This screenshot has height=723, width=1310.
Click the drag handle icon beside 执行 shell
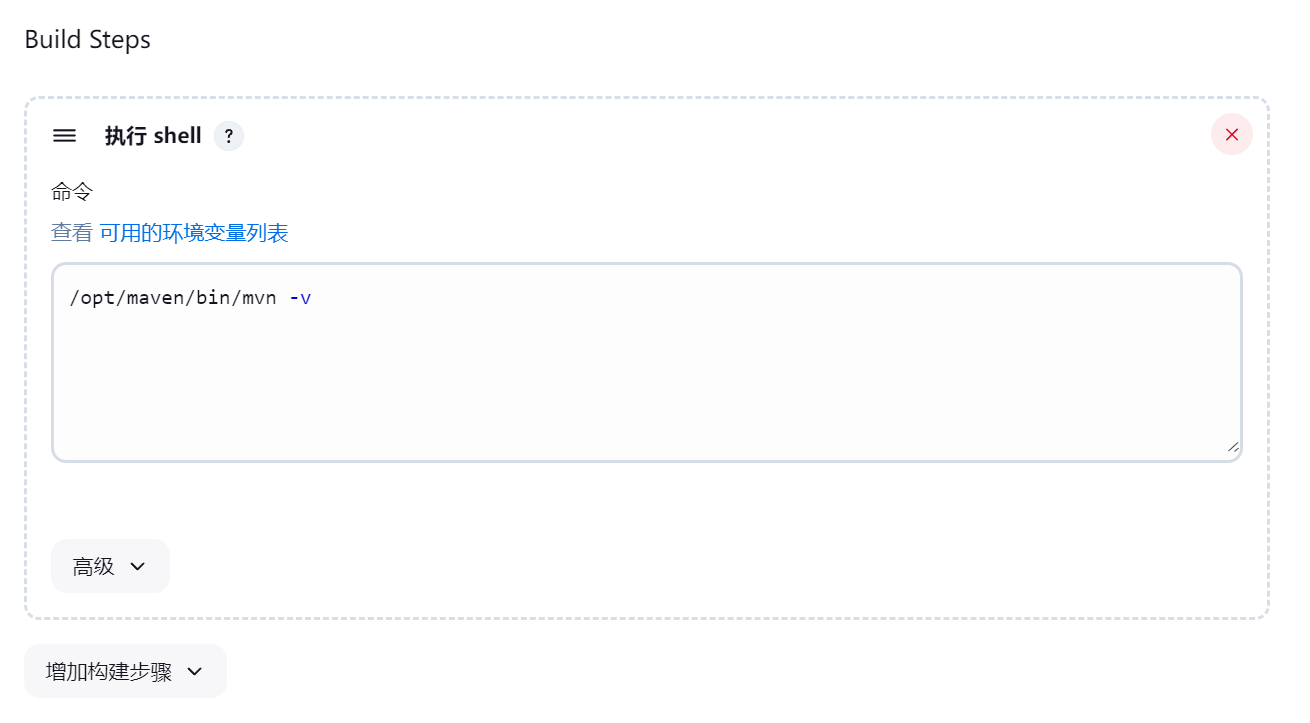point(64,136)
